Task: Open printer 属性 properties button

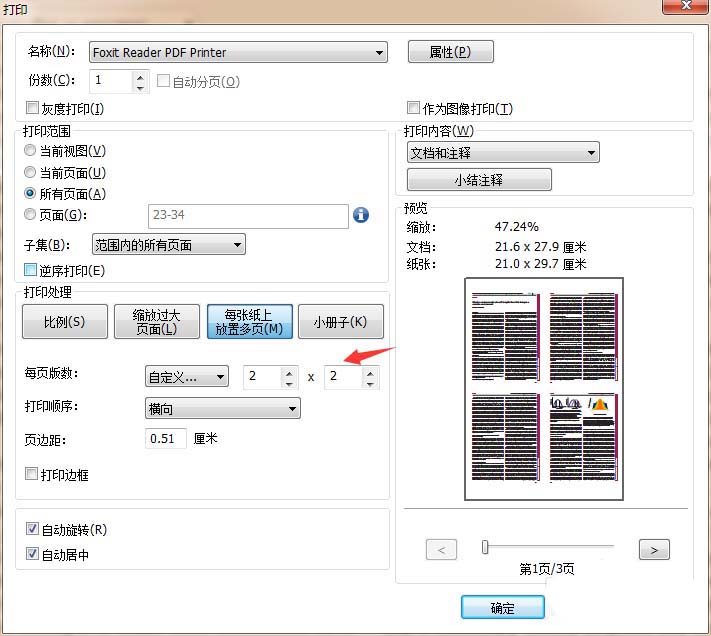Action: (x=450, y=52)
